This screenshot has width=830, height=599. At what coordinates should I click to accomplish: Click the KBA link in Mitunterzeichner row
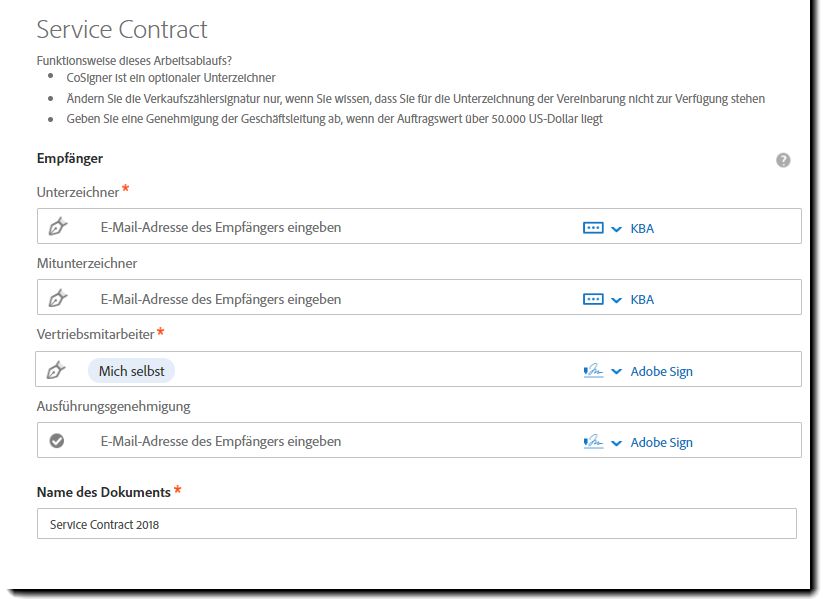click(x=642, y=300)
